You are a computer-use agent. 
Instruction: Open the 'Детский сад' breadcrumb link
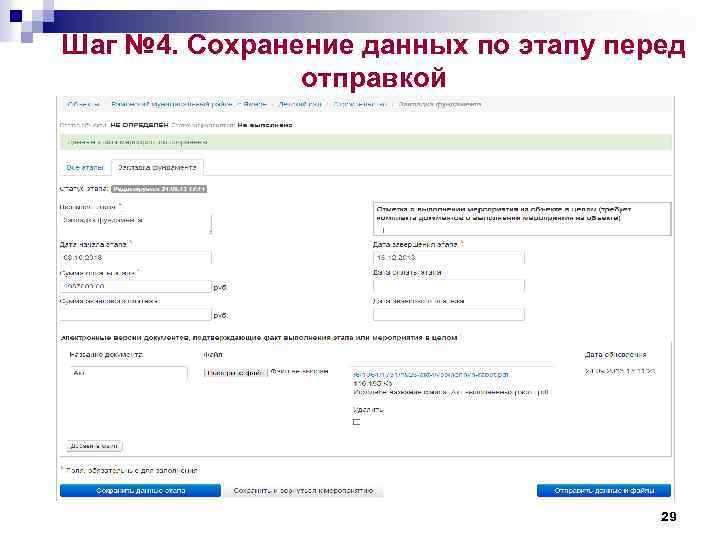[x=300, y=105]
